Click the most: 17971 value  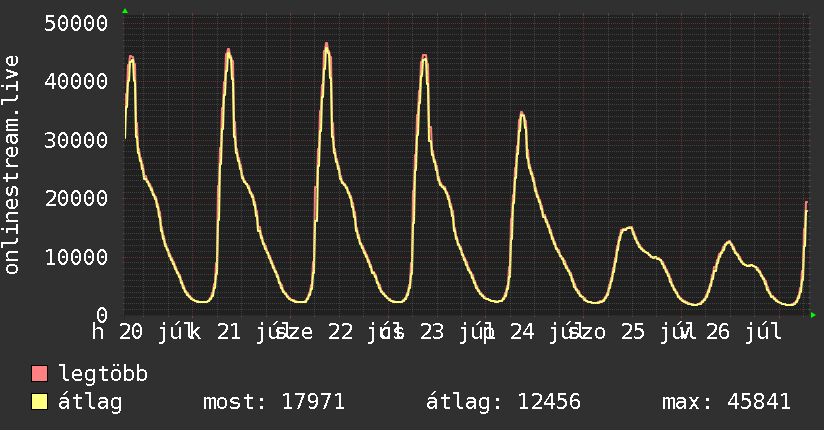pos(274,402)
